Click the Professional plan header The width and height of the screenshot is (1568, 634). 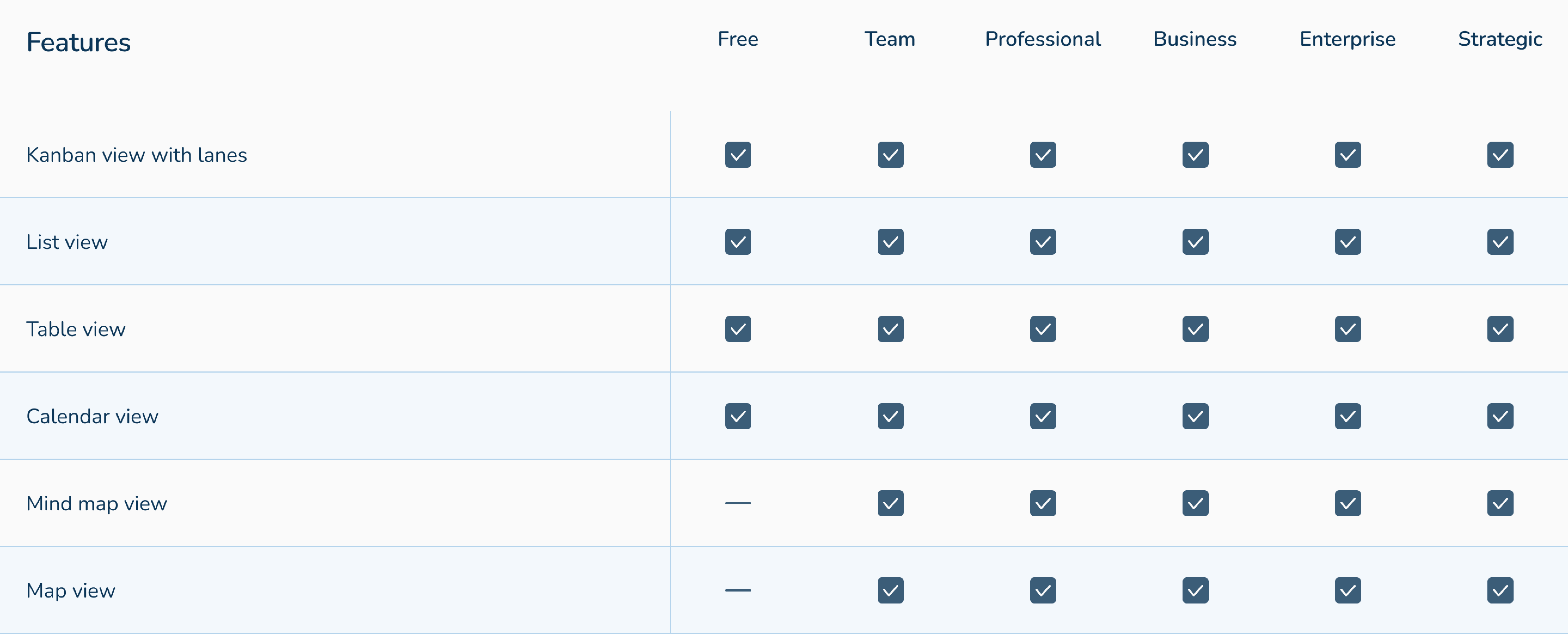1043,39
